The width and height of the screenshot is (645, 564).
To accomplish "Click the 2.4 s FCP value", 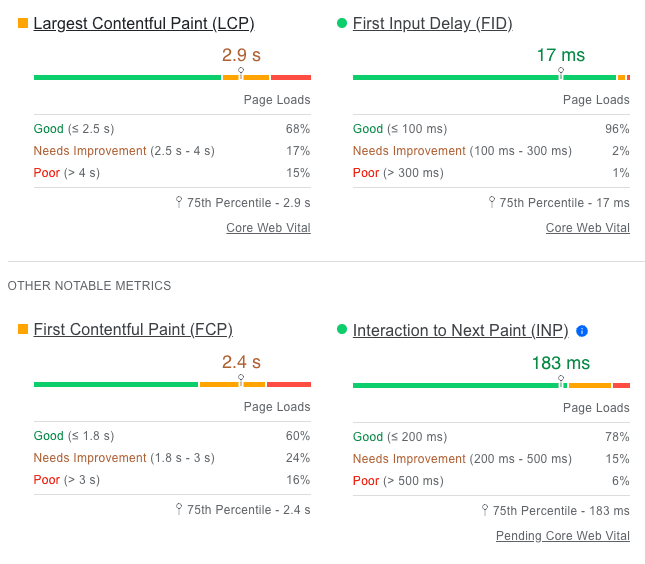I will [x=241, y=362].
